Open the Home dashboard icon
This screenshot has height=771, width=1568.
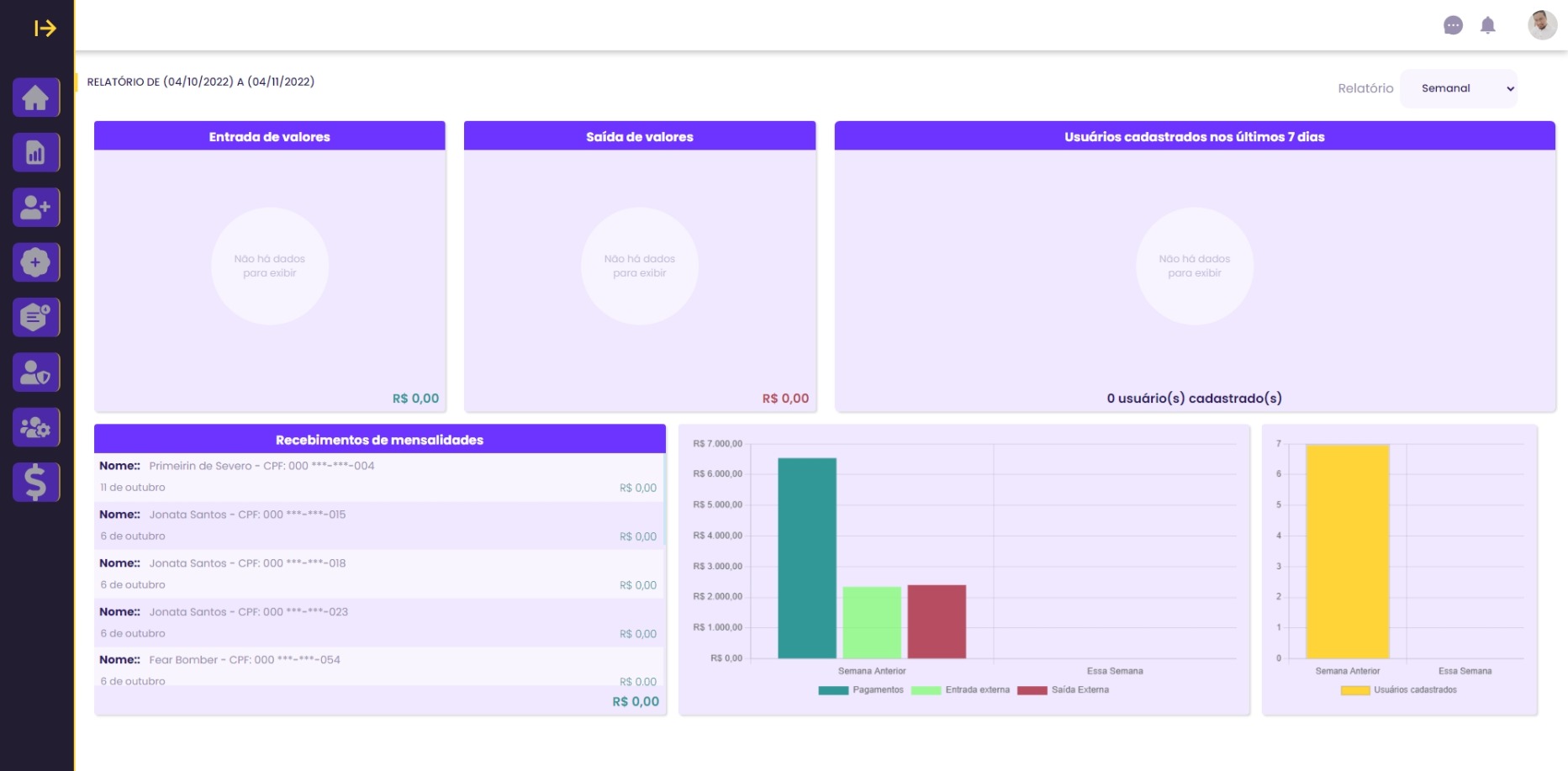[36, 98]
